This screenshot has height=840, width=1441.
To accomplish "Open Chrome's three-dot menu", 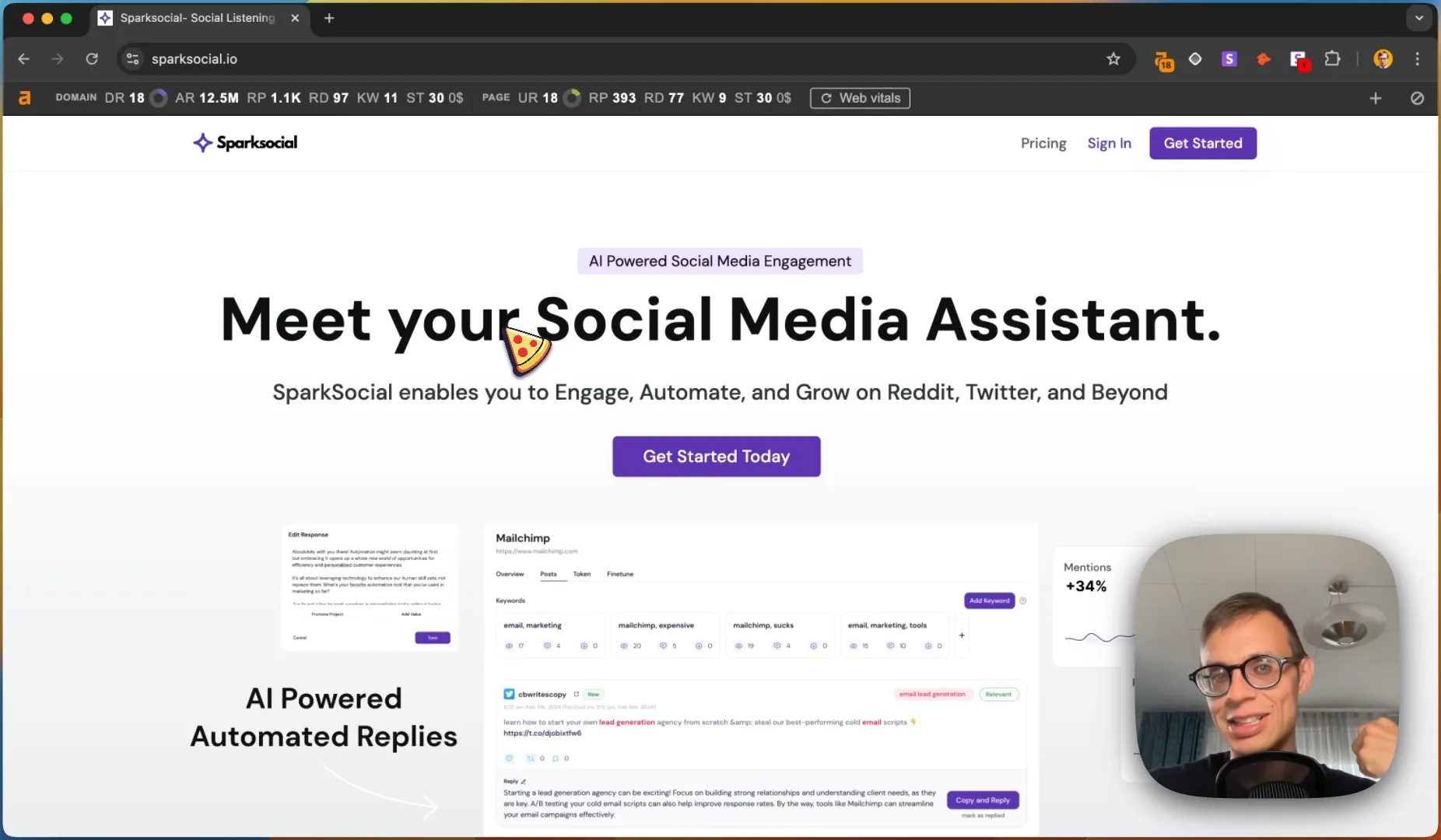I will [1418, 59].
